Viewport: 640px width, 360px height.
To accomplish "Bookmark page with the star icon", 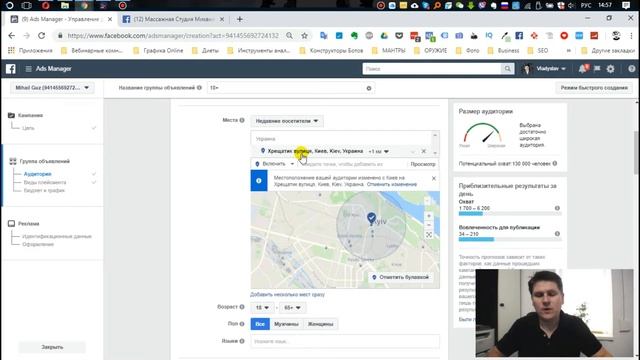I will (304, 36).
